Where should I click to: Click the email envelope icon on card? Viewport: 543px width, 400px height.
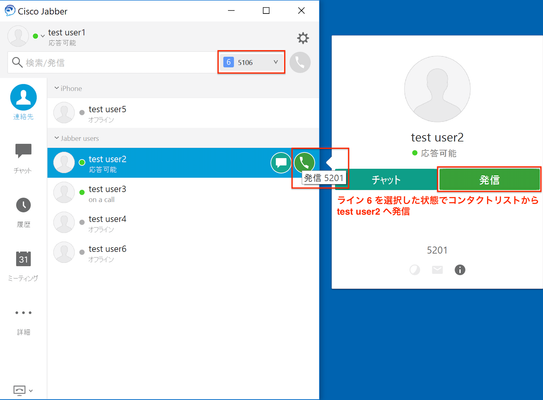pos(437,269)
